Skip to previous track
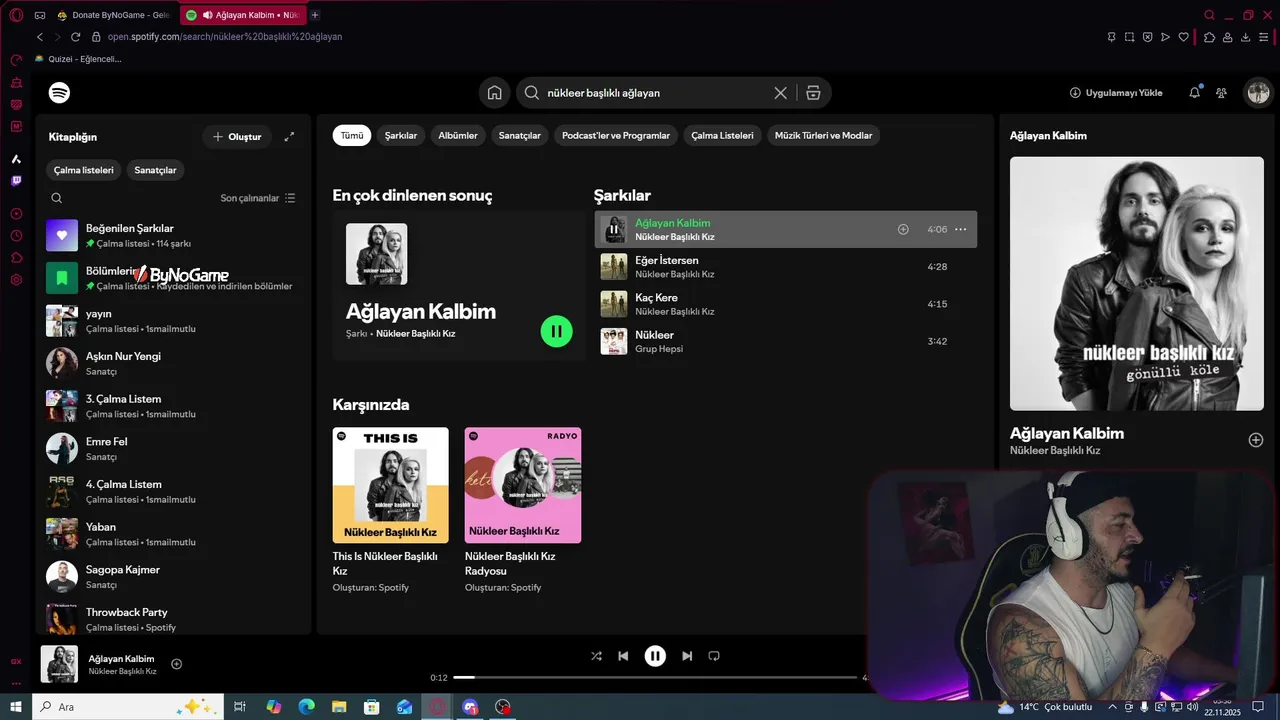1280x720 pixels. (x=623, y=656)
